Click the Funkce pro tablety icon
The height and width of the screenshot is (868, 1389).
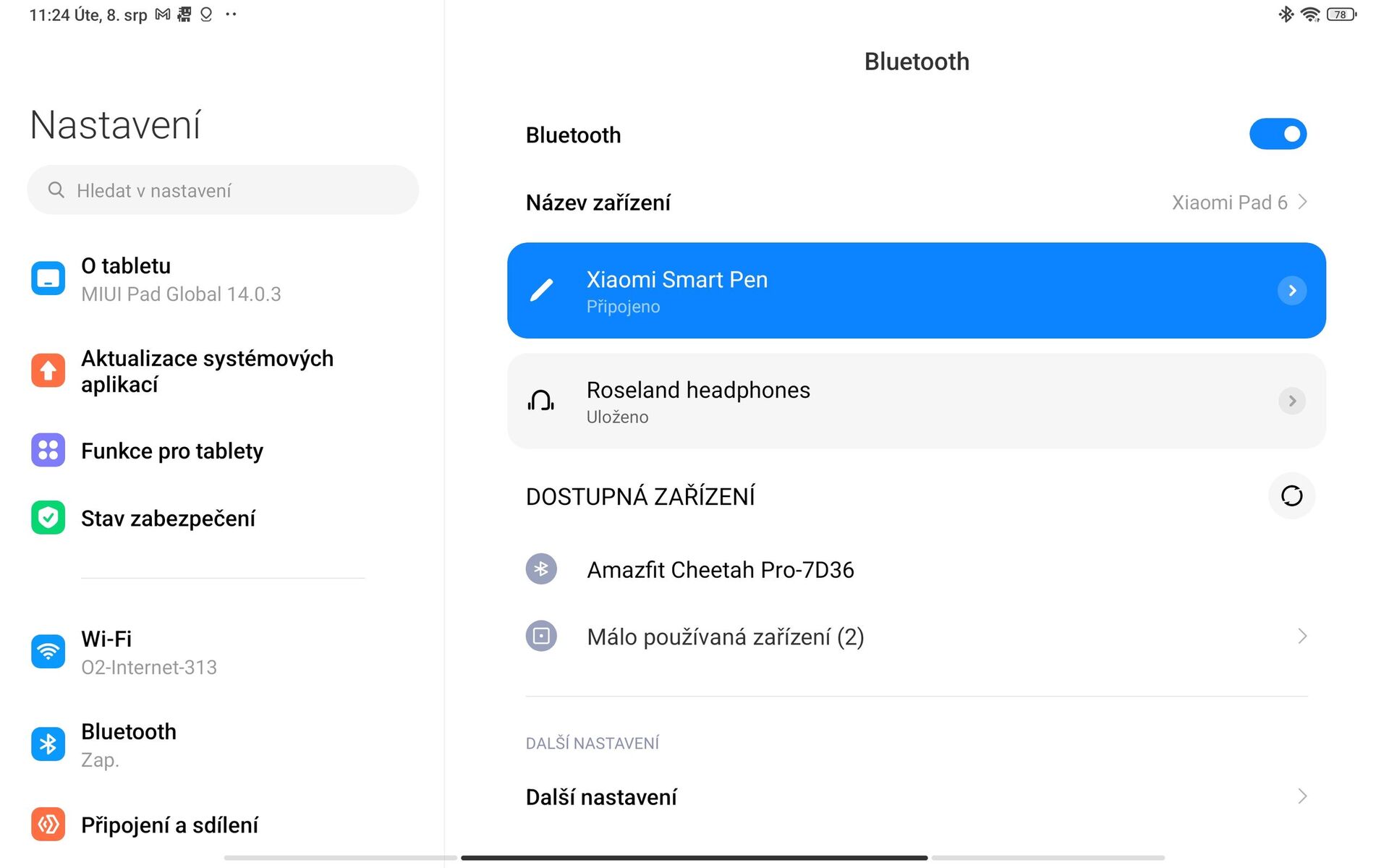pyautogui.click(x=47, y=450)
